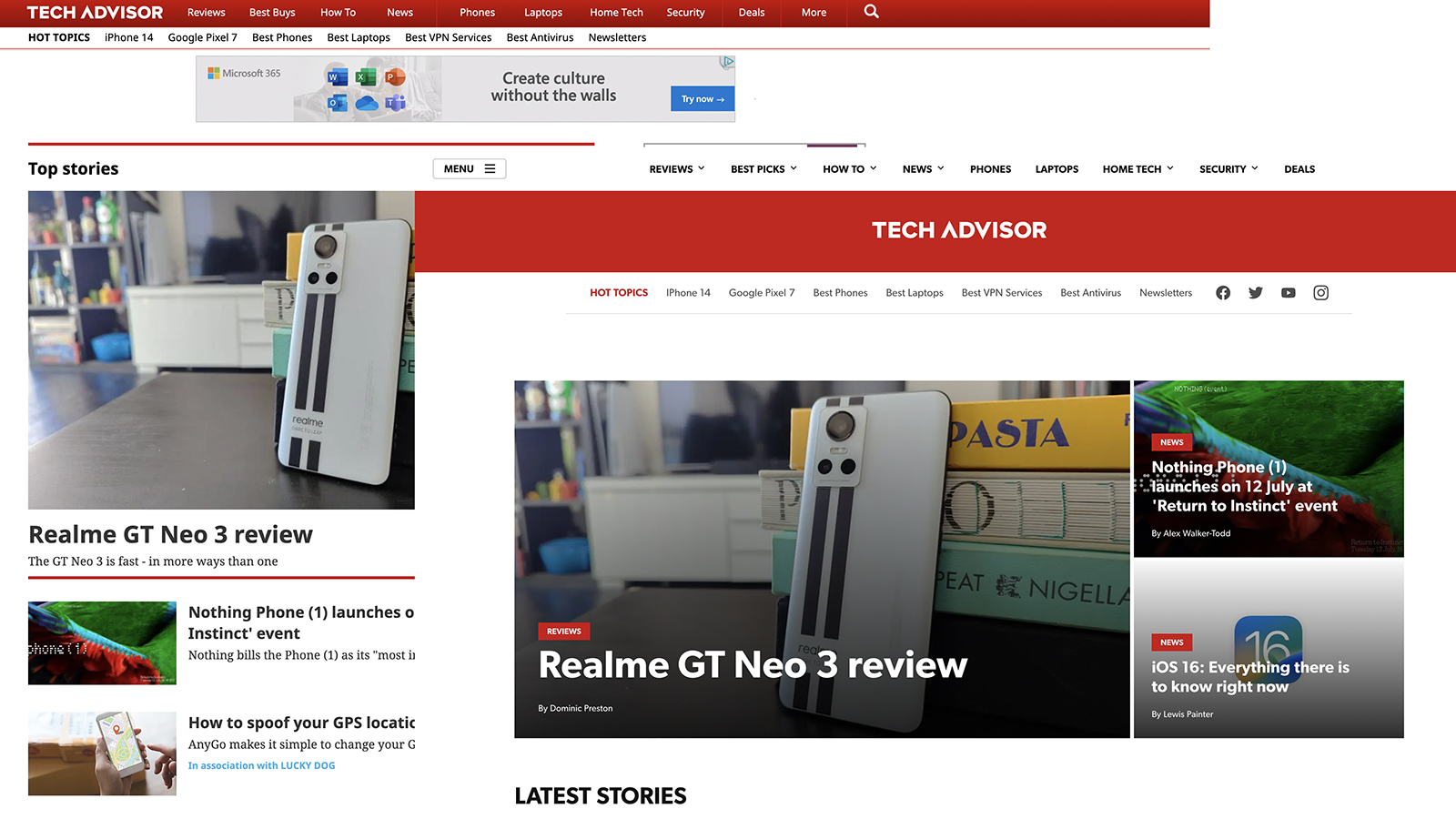The height and width of the screenshot is (819, 1456).
Task: Click Newsletters under the top red bar
Action: pos(617,37)
